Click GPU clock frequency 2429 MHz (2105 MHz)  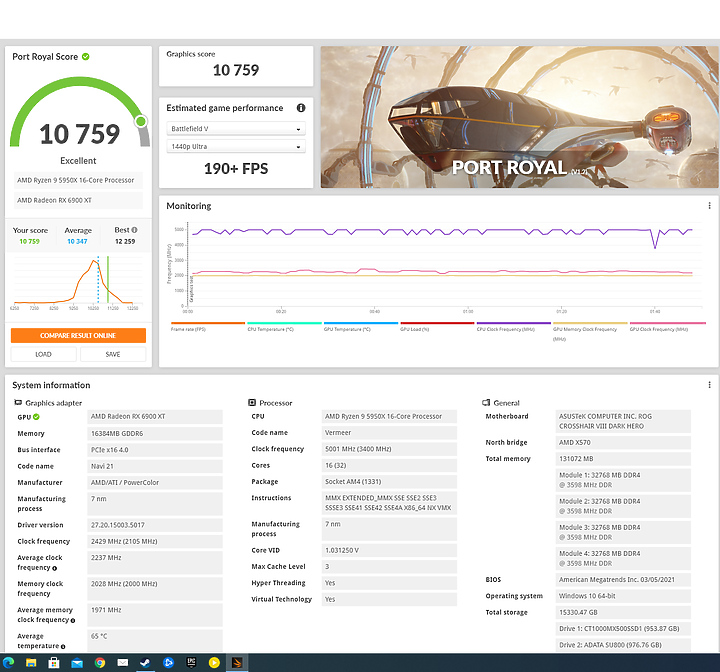click(155, 542)
